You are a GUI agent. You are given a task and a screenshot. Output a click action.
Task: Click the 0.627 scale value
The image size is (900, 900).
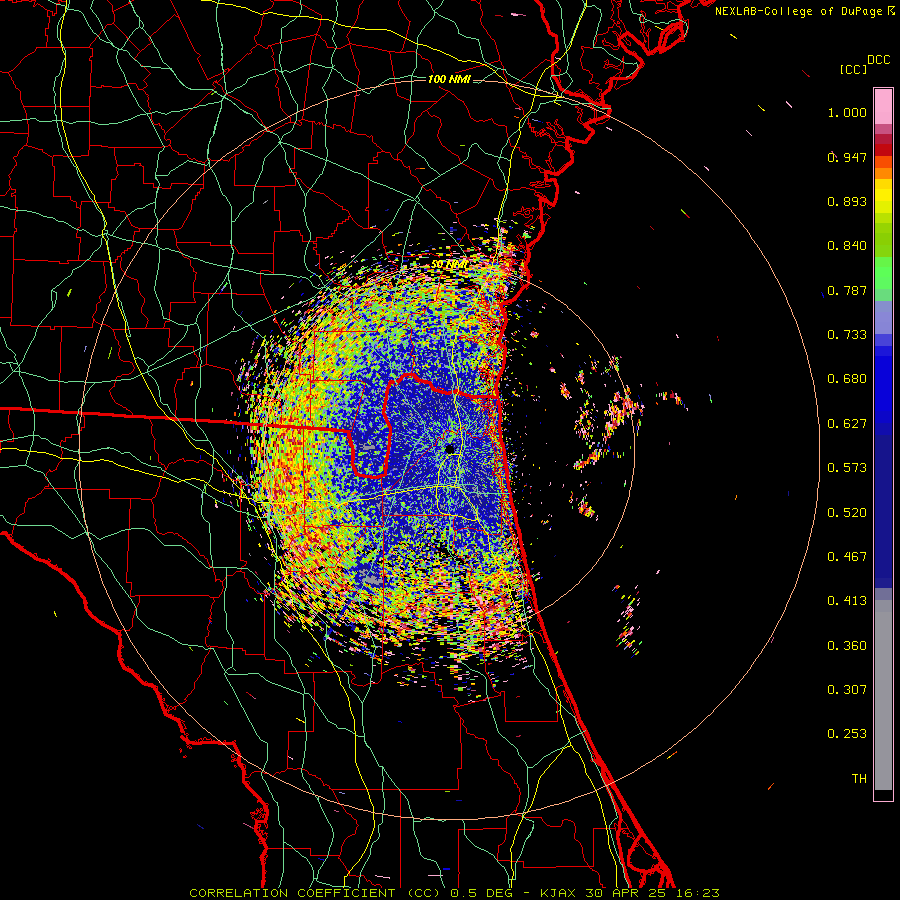click(x=847, y=424)
